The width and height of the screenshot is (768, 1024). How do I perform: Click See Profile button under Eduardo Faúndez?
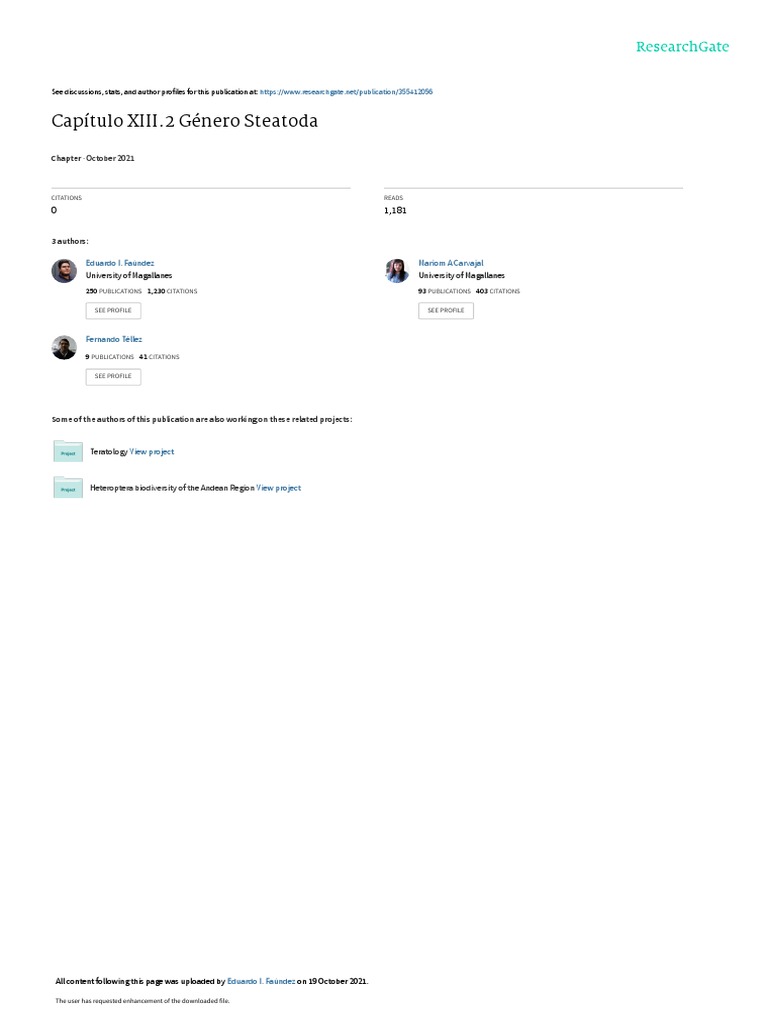(113, 311)
